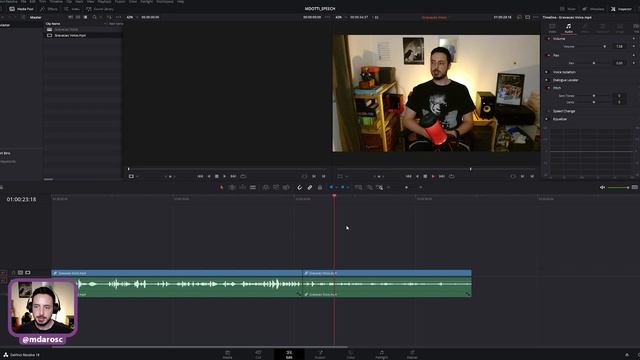Select the second video clip on the timeline
Screen dimensions: 640x360
click(387, 273)
